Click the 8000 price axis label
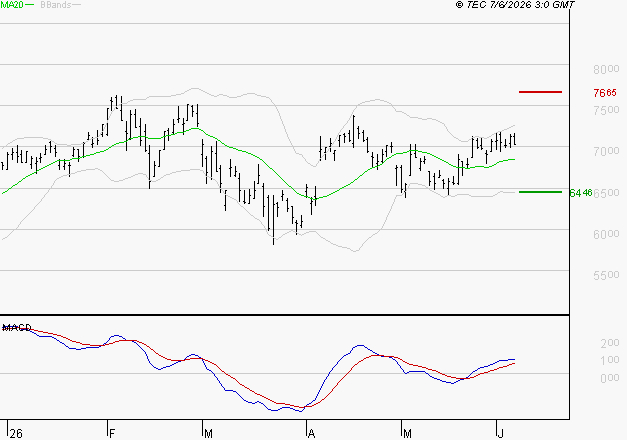 click(606, 69)
